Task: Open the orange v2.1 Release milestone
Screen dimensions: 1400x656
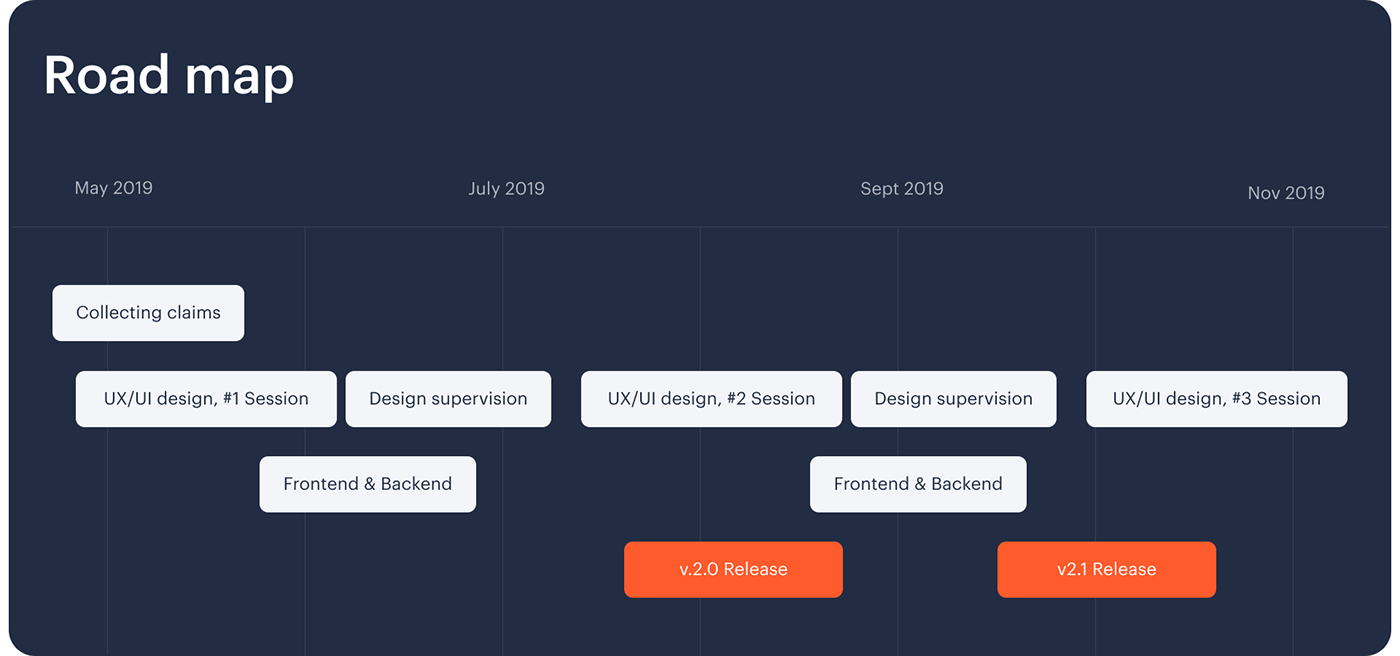Action: [x=1106, y=570]
